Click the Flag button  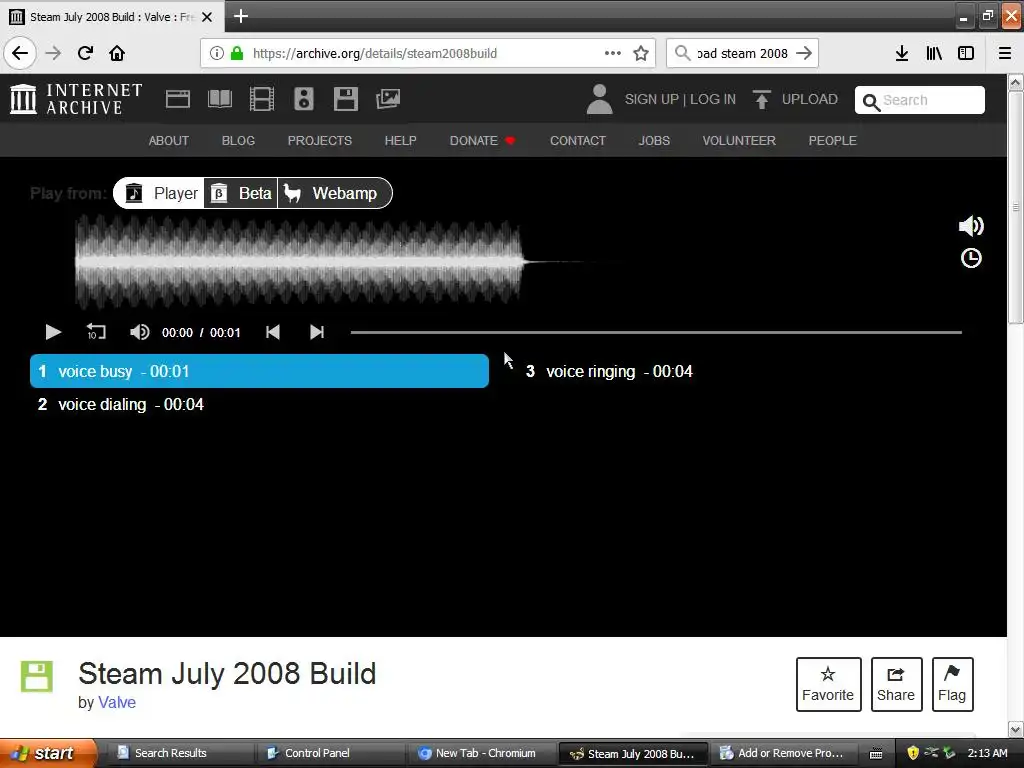(952, 684)
